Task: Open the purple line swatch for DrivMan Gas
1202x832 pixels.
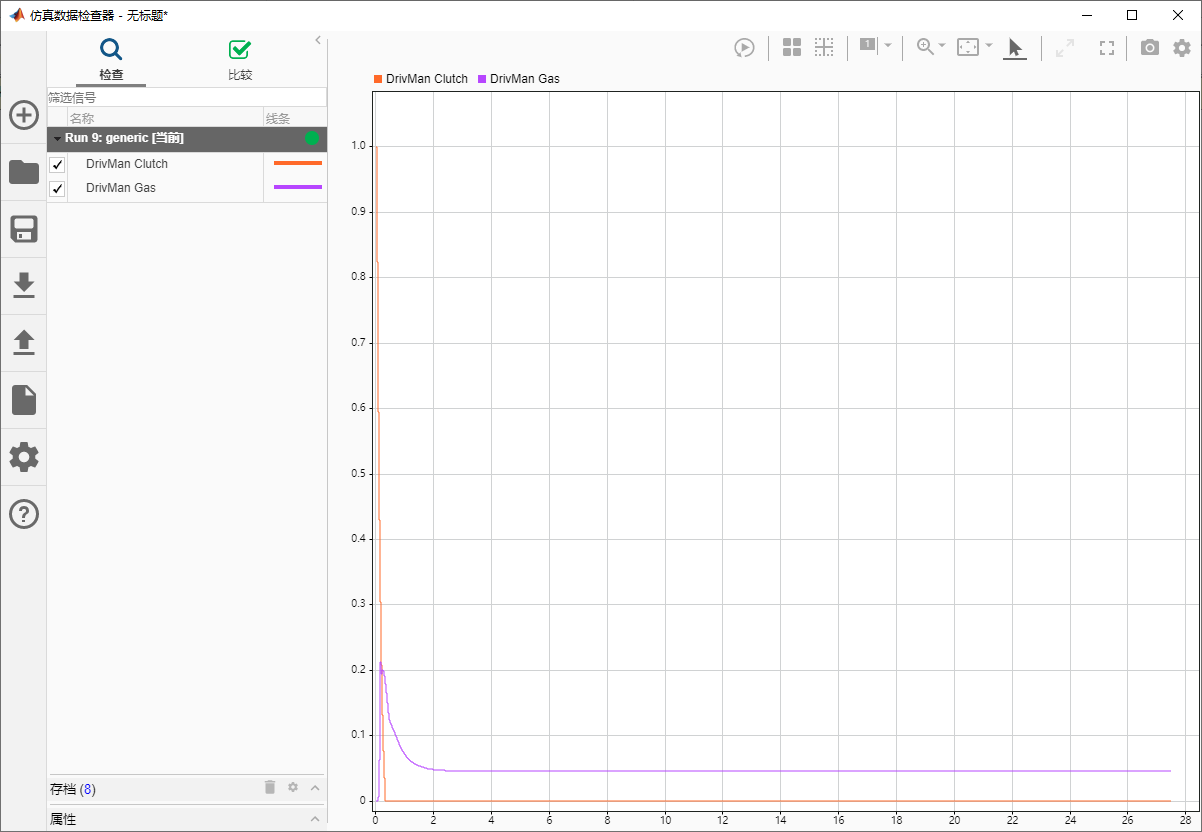Action: coord(298,187)
